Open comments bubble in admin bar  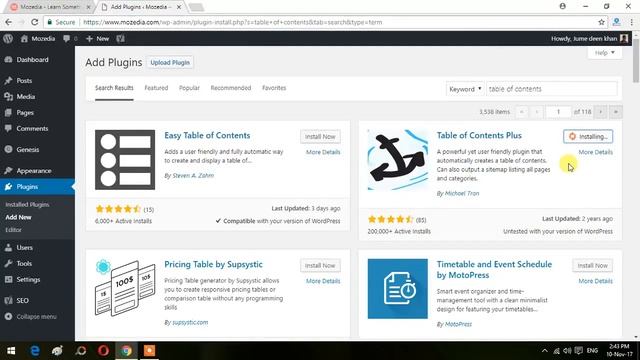click(70, 39)
